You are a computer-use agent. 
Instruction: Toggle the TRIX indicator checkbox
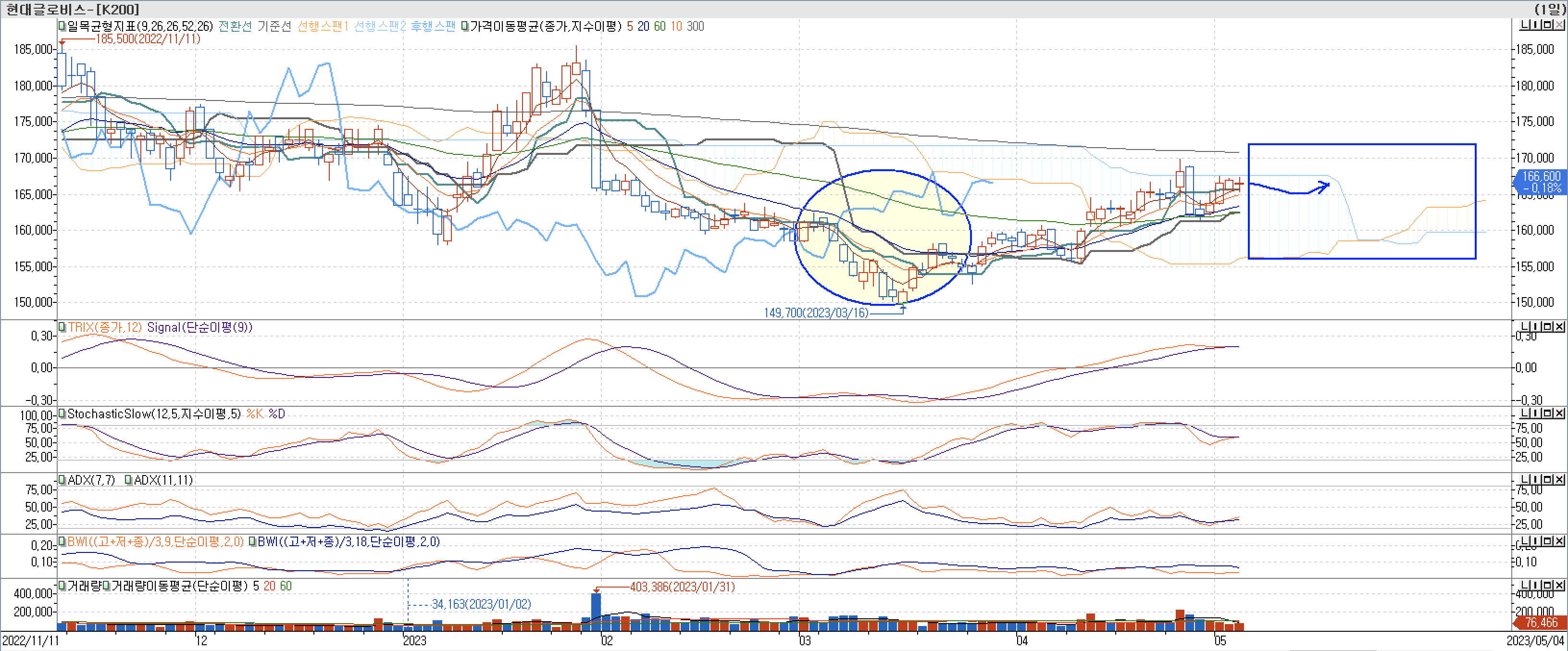(x=62, y=327)
